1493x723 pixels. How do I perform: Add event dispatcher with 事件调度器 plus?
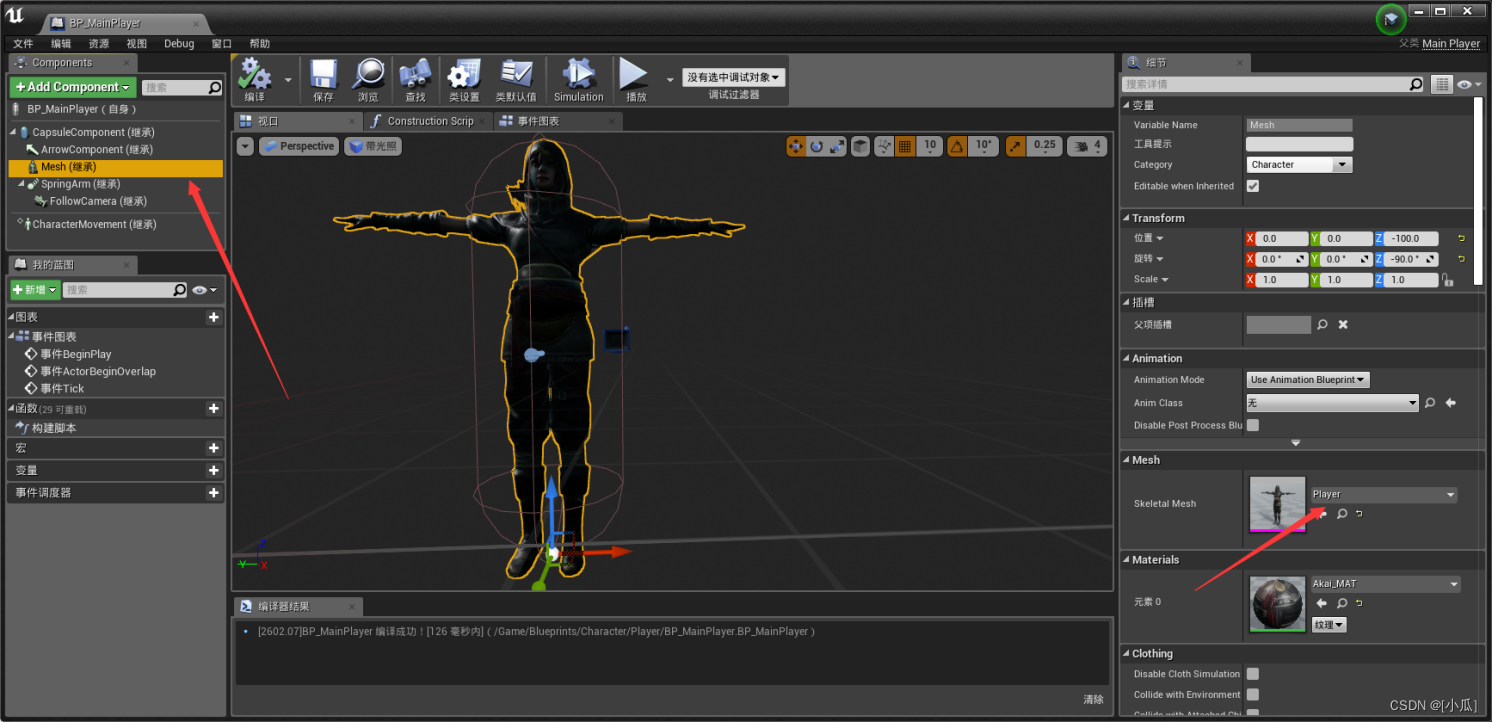click(x=213, y=493)
